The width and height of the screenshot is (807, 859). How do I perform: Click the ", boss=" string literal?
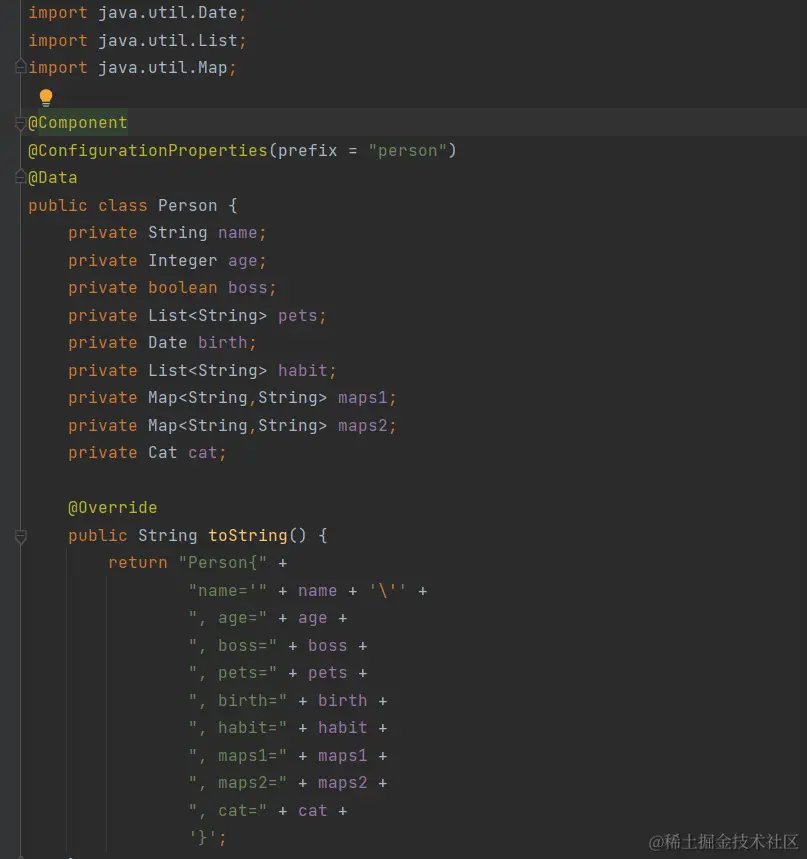tap(232, 646)
